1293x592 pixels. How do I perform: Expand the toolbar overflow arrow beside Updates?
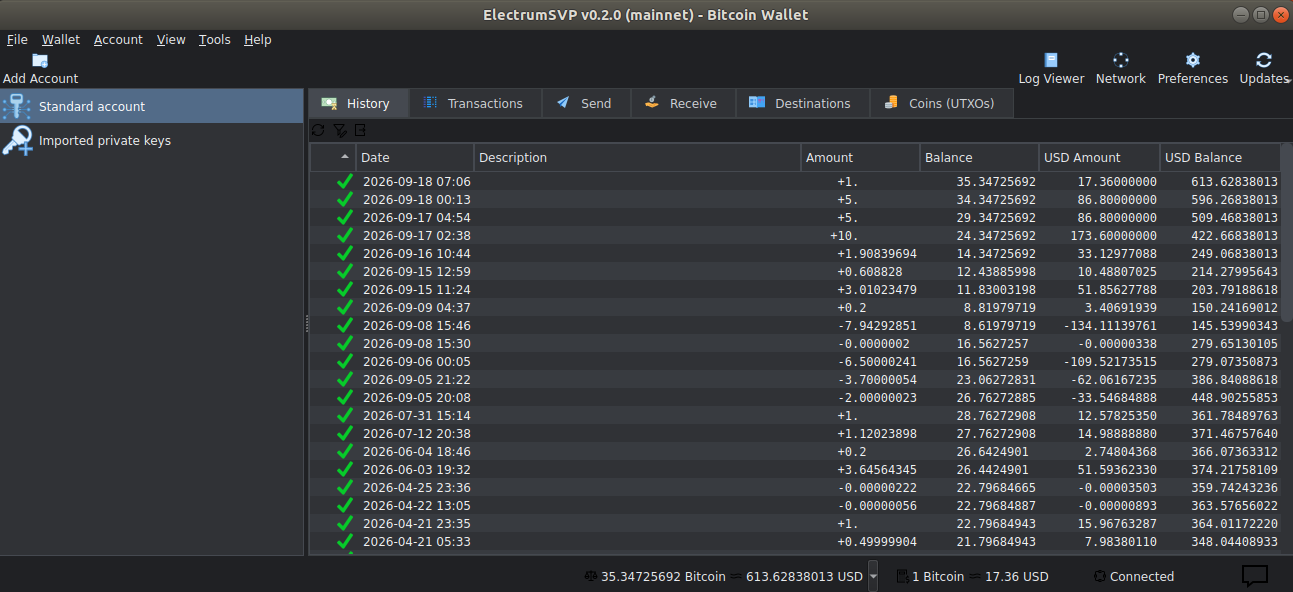1287,79
